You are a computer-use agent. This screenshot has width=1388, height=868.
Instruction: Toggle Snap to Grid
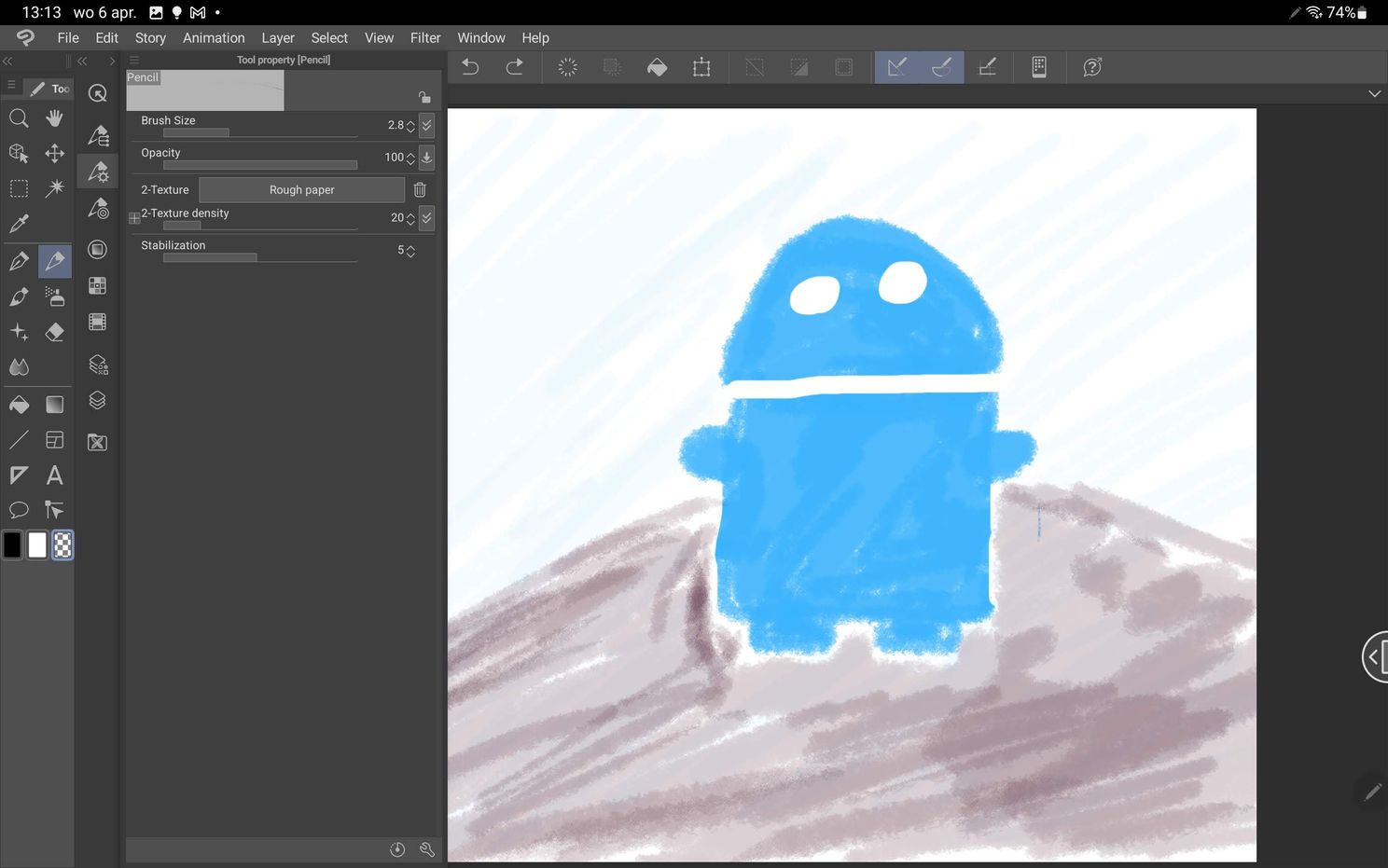(987, 67)
